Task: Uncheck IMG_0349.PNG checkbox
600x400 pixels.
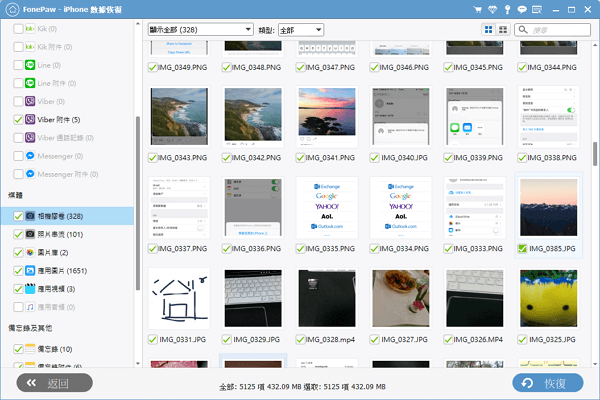Action: [x=153, y=67]
